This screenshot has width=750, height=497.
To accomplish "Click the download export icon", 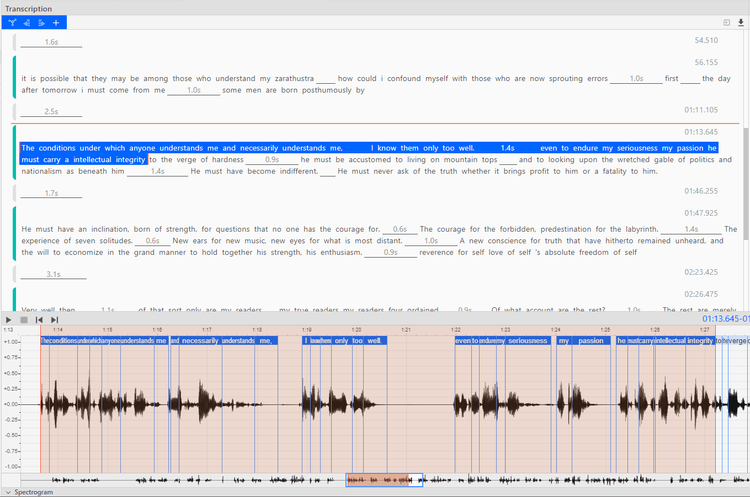I will (740, 22).
